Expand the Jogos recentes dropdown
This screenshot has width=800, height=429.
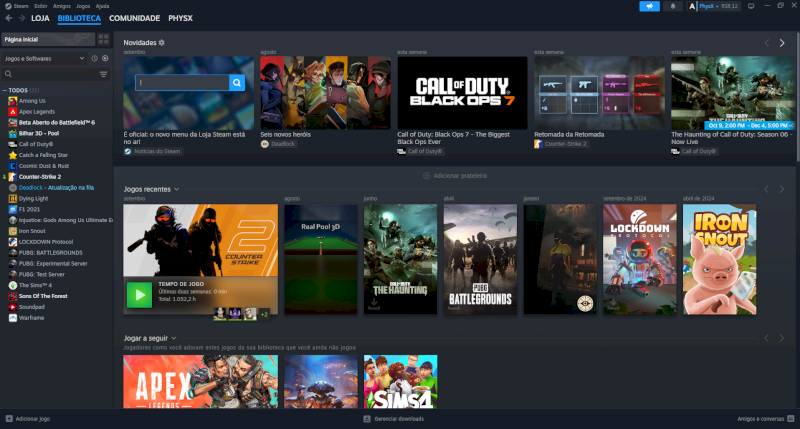[x=177, y=189]
